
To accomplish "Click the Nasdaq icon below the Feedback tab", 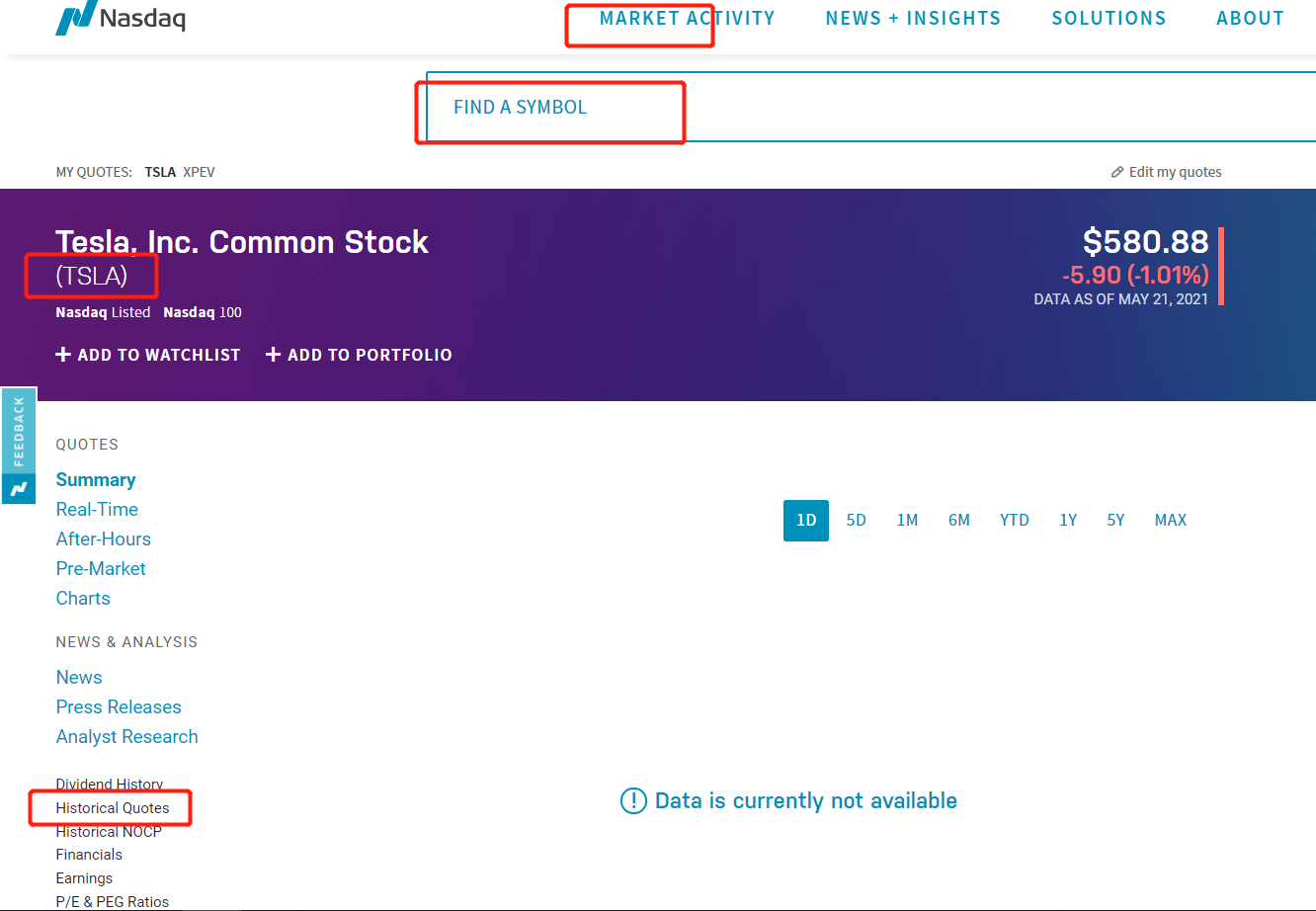I will 19,488.
